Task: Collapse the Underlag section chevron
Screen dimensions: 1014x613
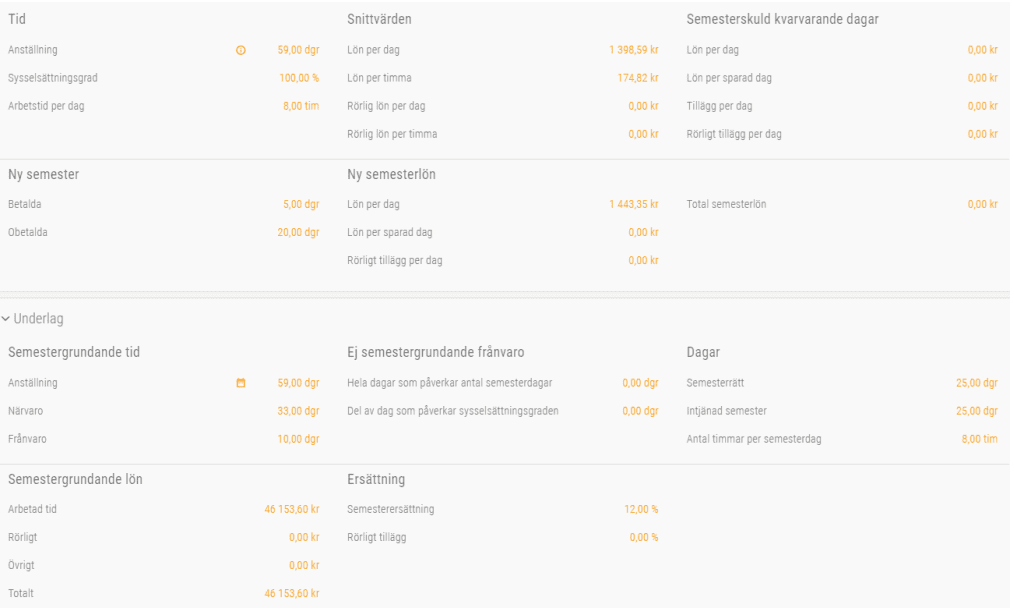Action: point(6,319)
